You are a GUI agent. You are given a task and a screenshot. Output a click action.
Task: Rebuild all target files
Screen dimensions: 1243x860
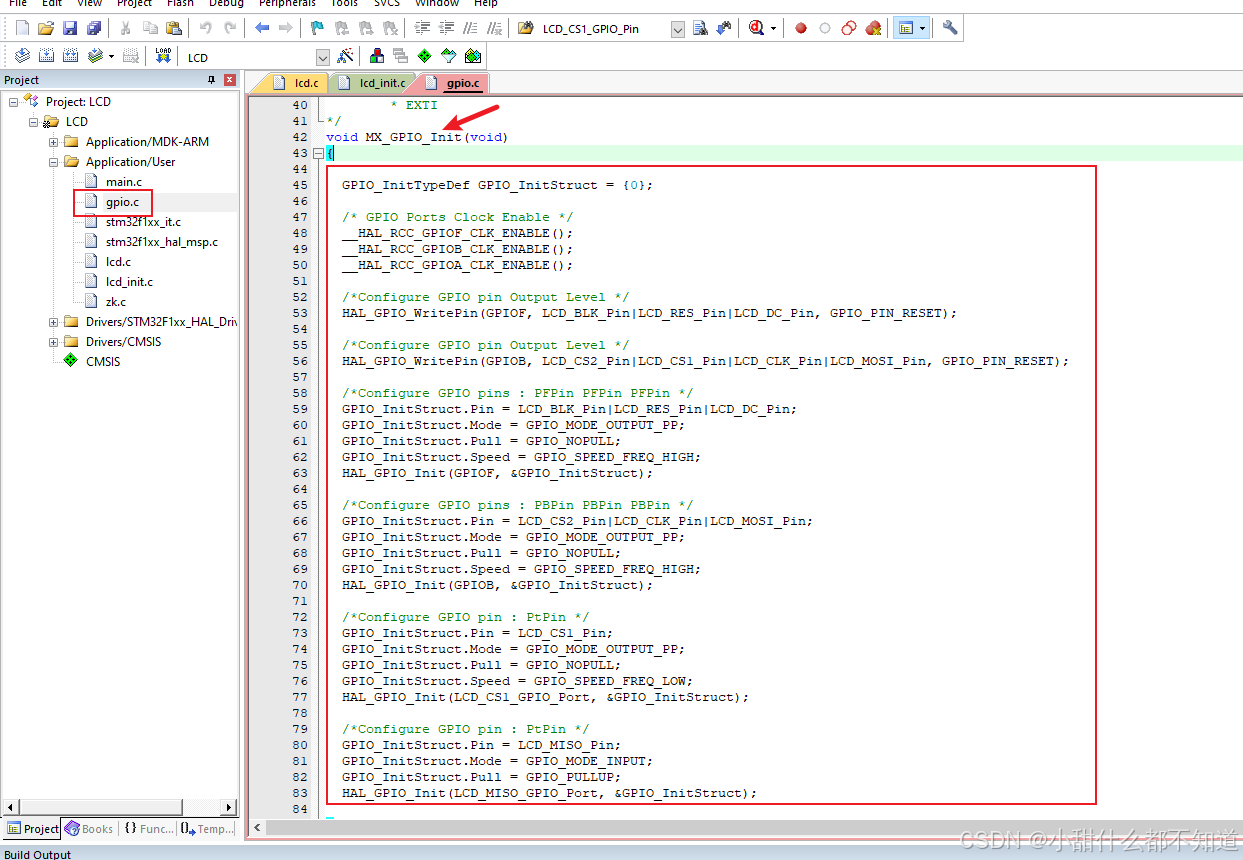click(68, 55)
